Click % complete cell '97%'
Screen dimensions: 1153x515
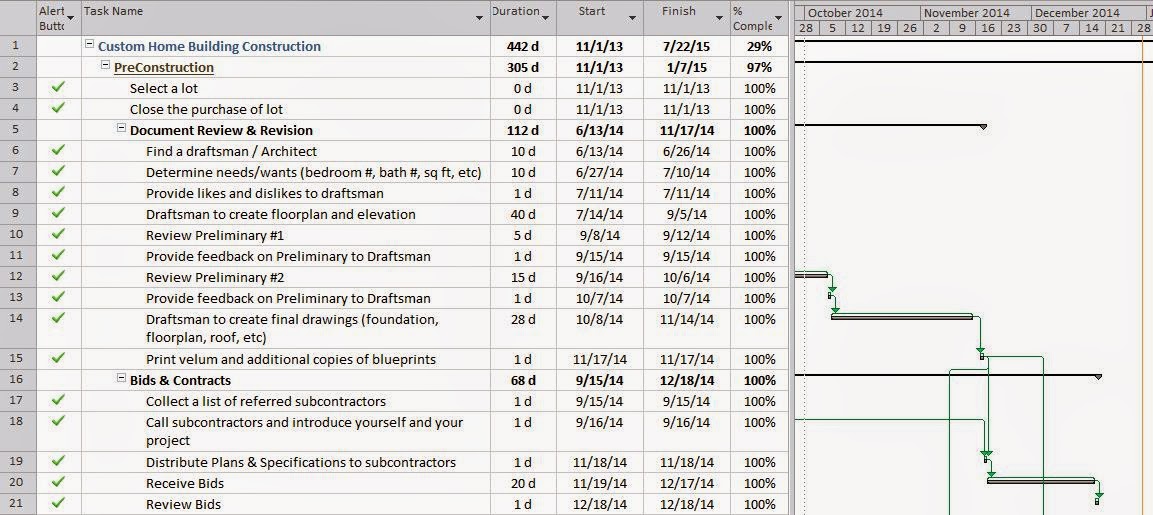point(760,68)
